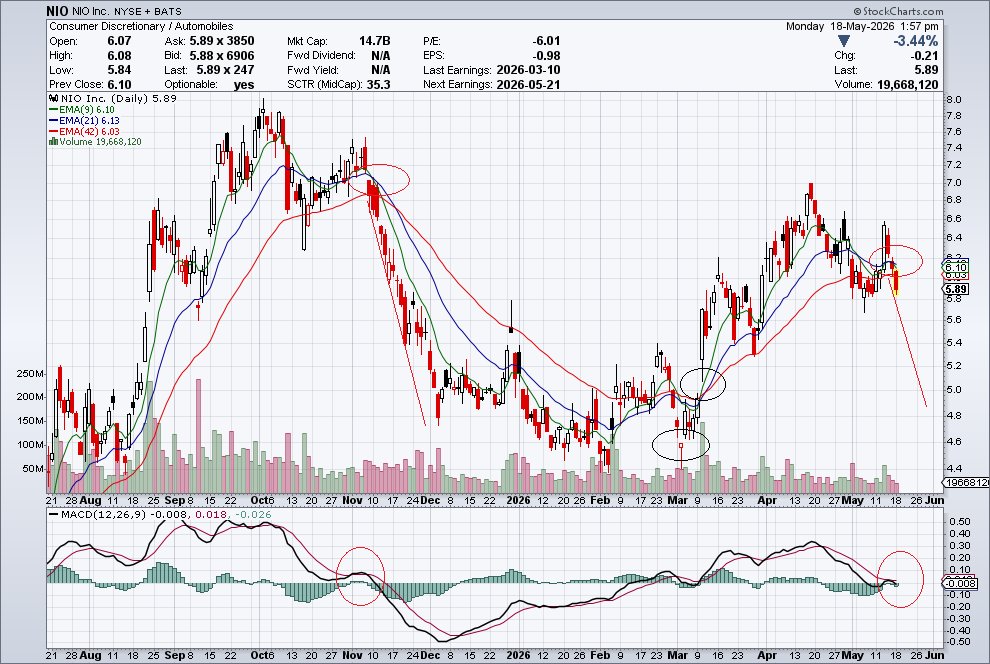The image size is (990, 664).
Task: Click the EPS value -0.98
Action: (546, 56)
